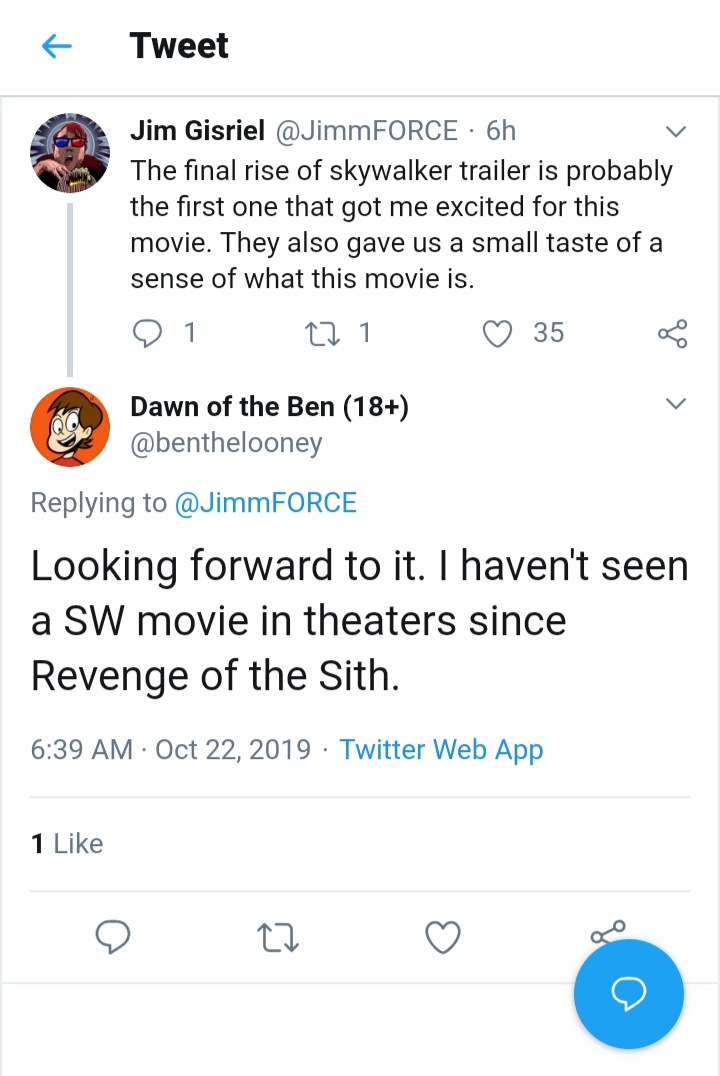Tap the blue floating reply button
Viewport: 720px width, 1076px height.
click(x=629, y=994)
